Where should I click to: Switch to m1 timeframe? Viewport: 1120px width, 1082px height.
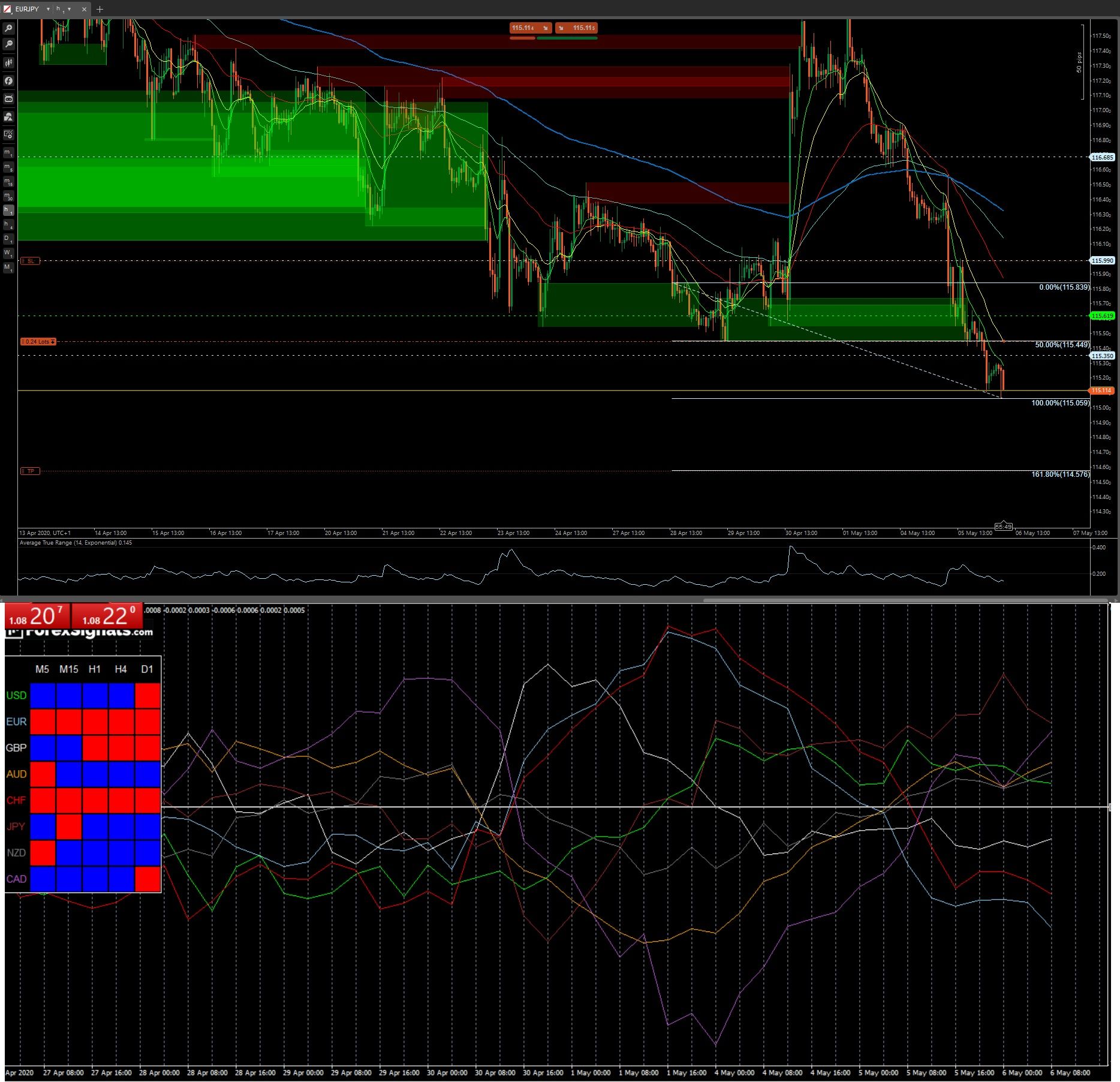(x=8, y=154)
